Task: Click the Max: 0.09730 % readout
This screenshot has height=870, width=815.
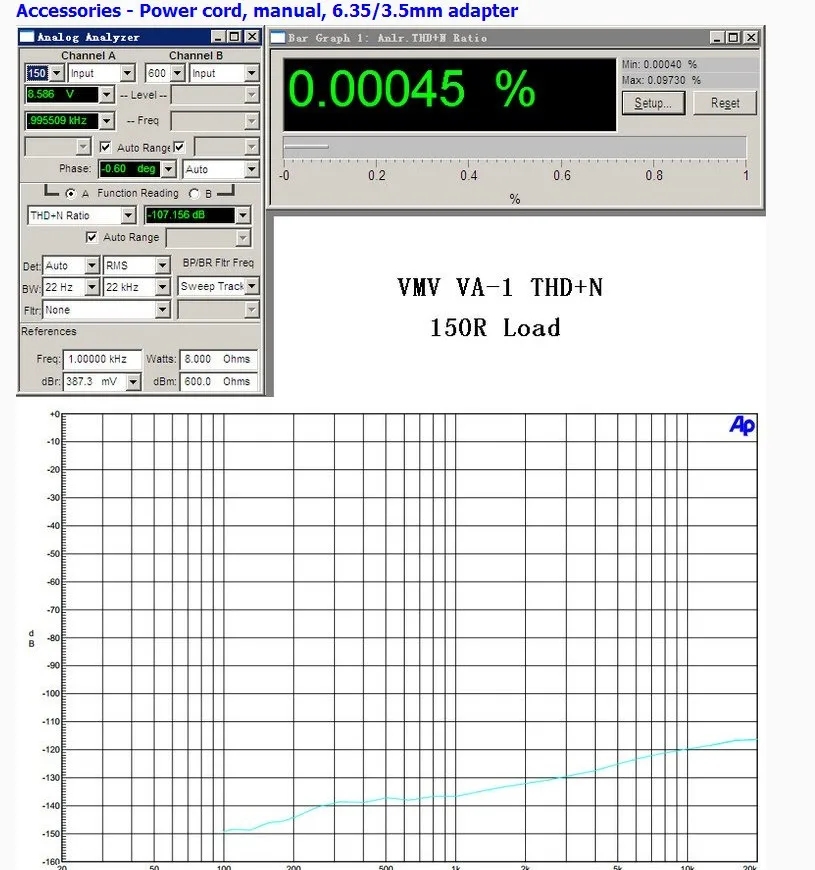Action: (661, 80)
